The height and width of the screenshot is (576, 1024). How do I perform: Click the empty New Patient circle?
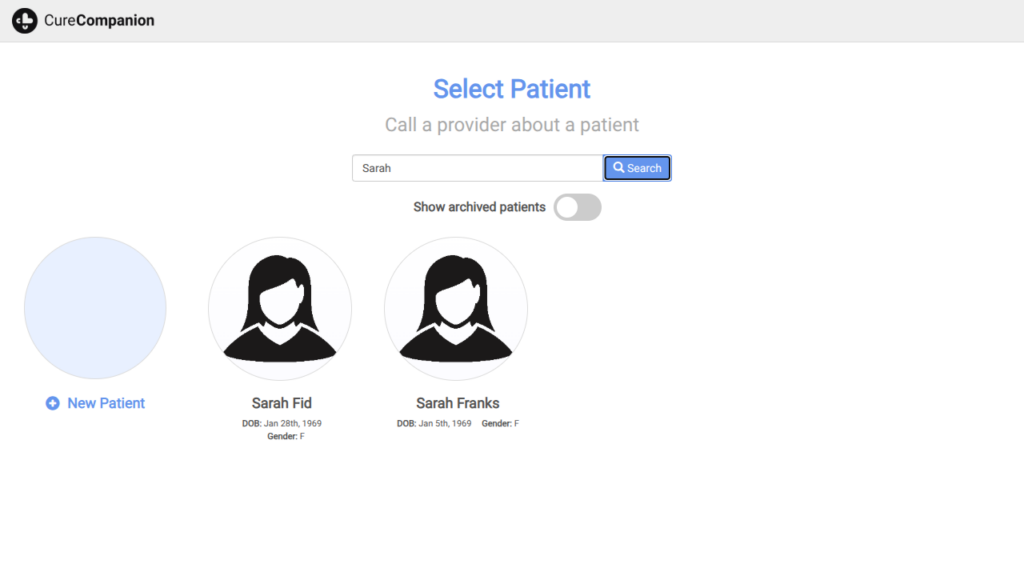[95, 308]
